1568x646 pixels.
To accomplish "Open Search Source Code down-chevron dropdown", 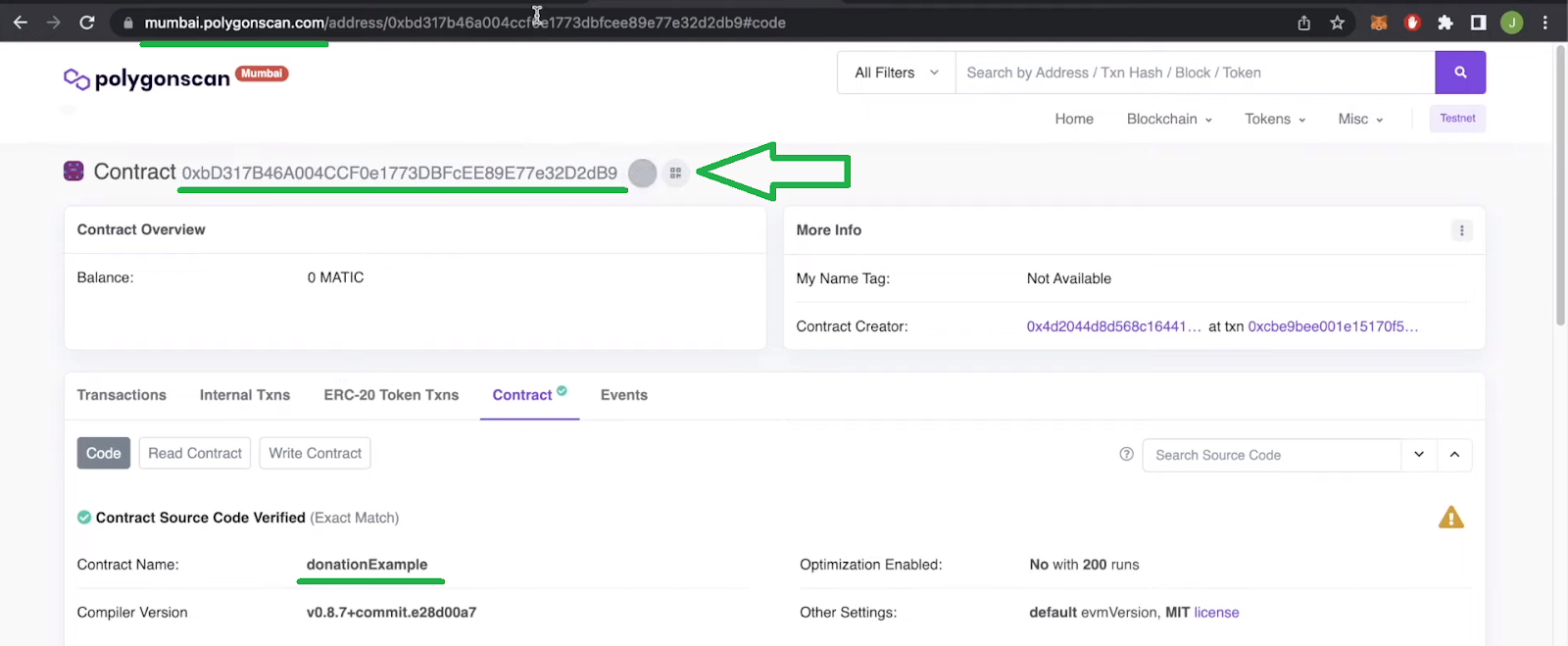I will tap(1418, 455).
